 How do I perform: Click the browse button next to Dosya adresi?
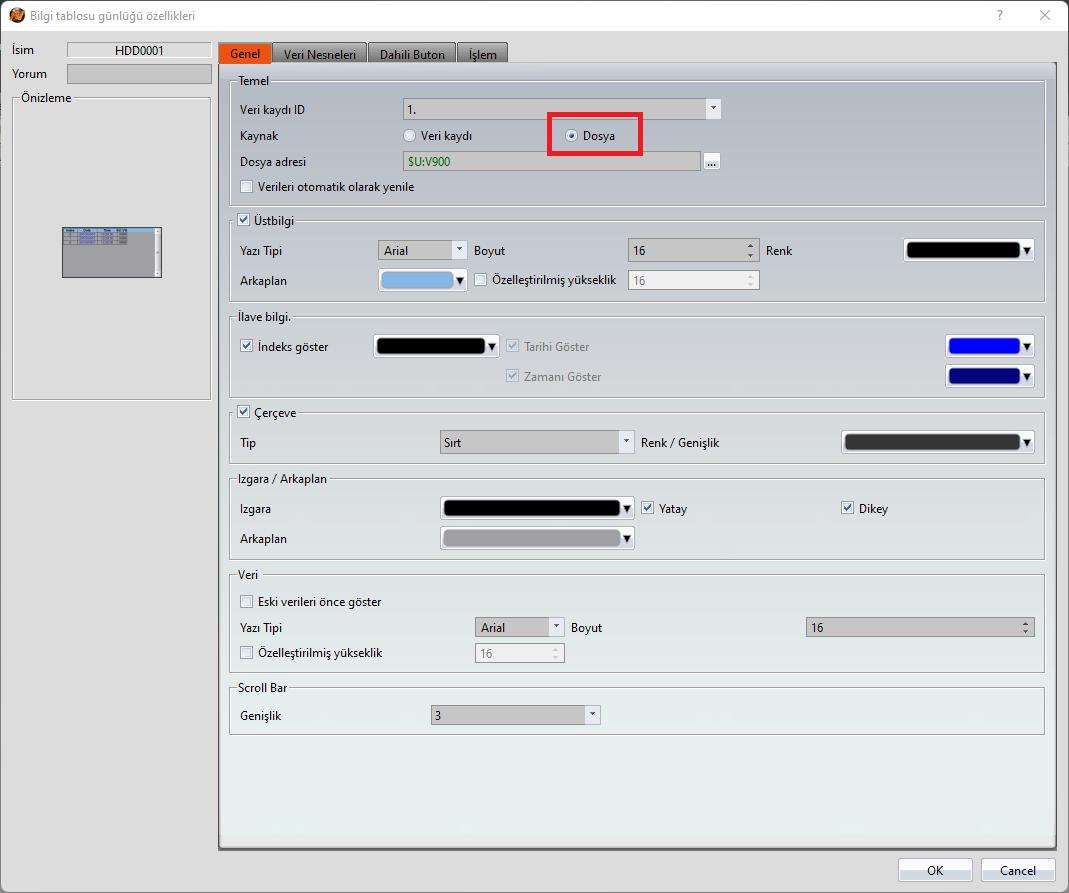click(711, 161)
